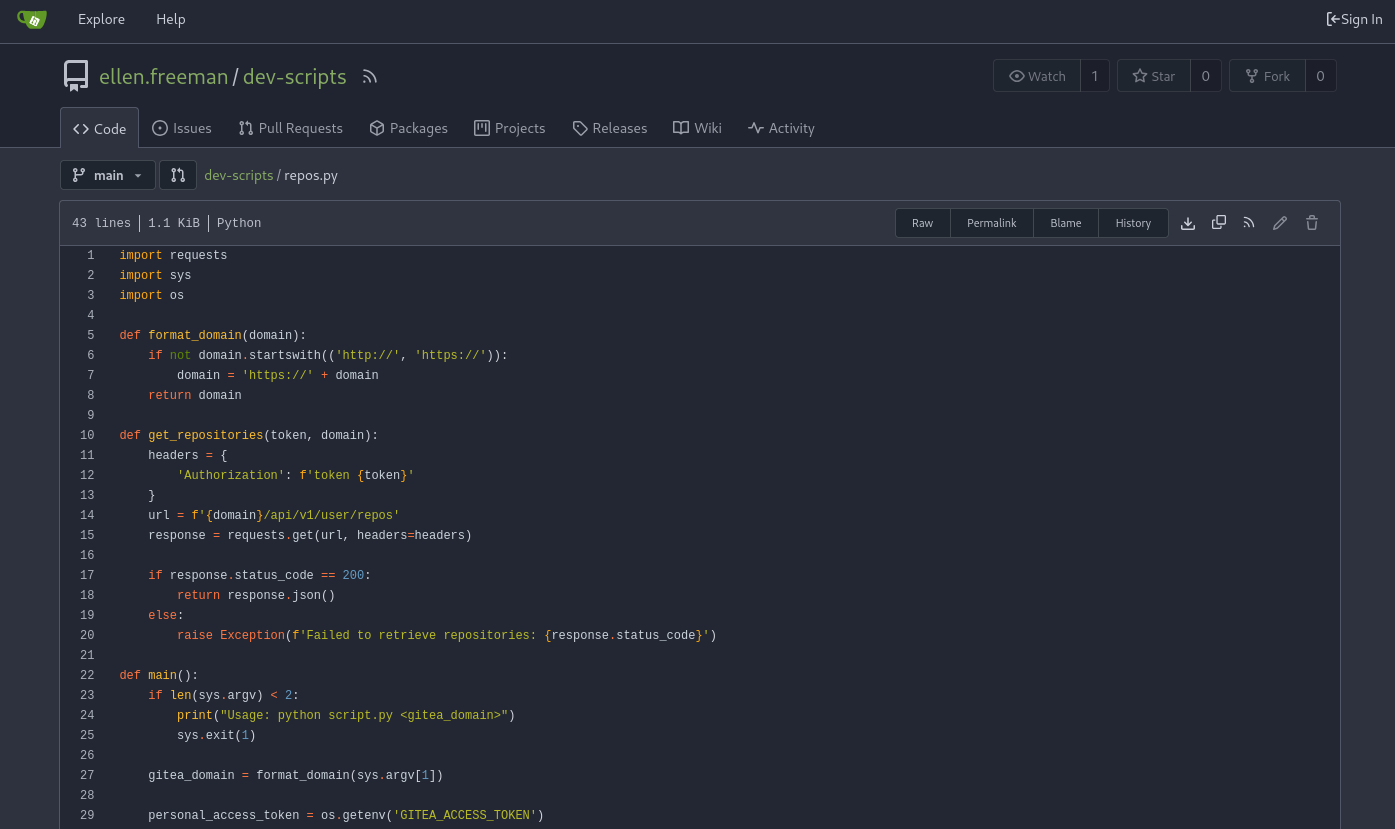Viewport: 1395px width, 829px height.
Task: Watch the dev-scripts repository
Action: tap(1037, 76)
